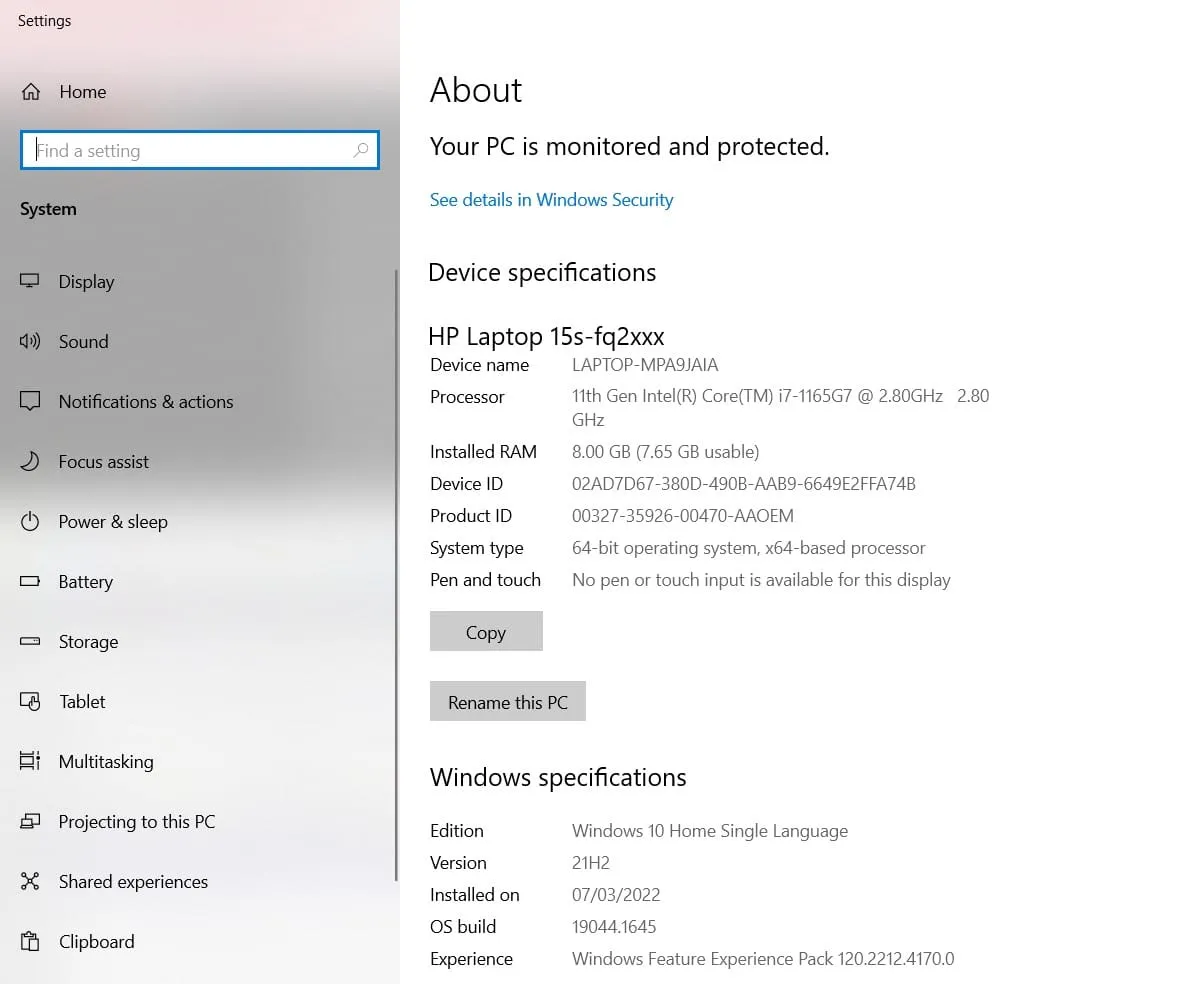Click the Find a setting search box
1188x984 pixels.
click(x=180, y=150)
